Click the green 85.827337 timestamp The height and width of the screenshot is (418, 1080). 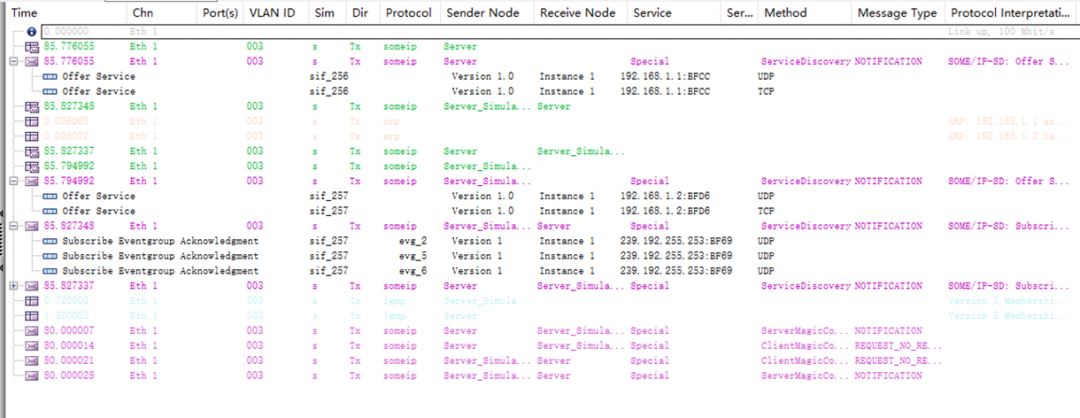69,151
